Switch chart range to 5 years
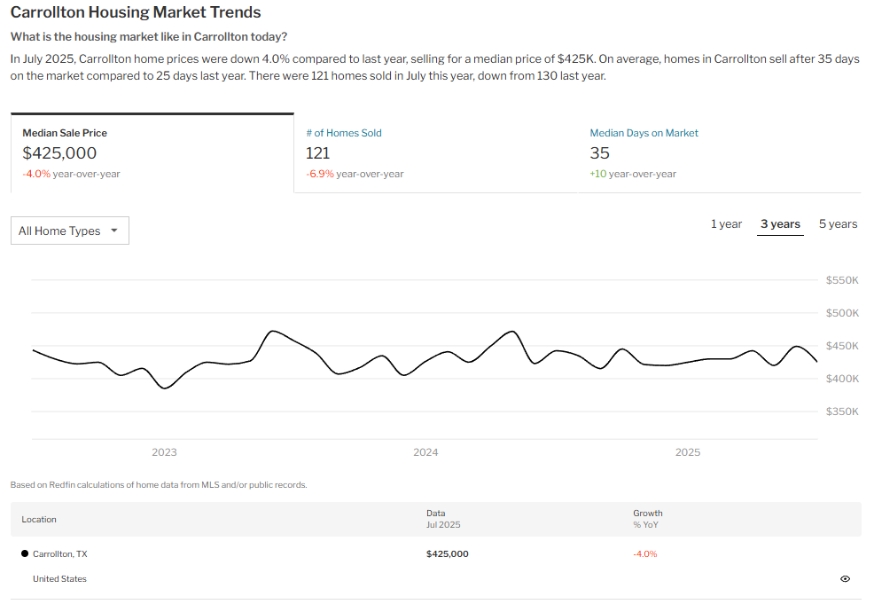 838,224
